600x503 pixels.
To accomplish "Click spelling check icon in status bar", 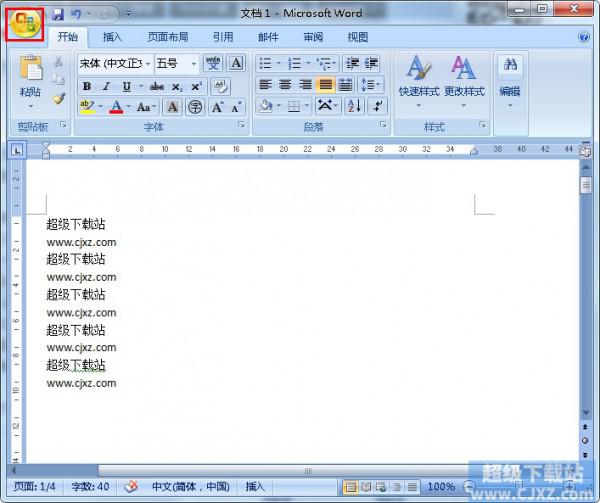I will pyautogui.click(x=131, y=486).
